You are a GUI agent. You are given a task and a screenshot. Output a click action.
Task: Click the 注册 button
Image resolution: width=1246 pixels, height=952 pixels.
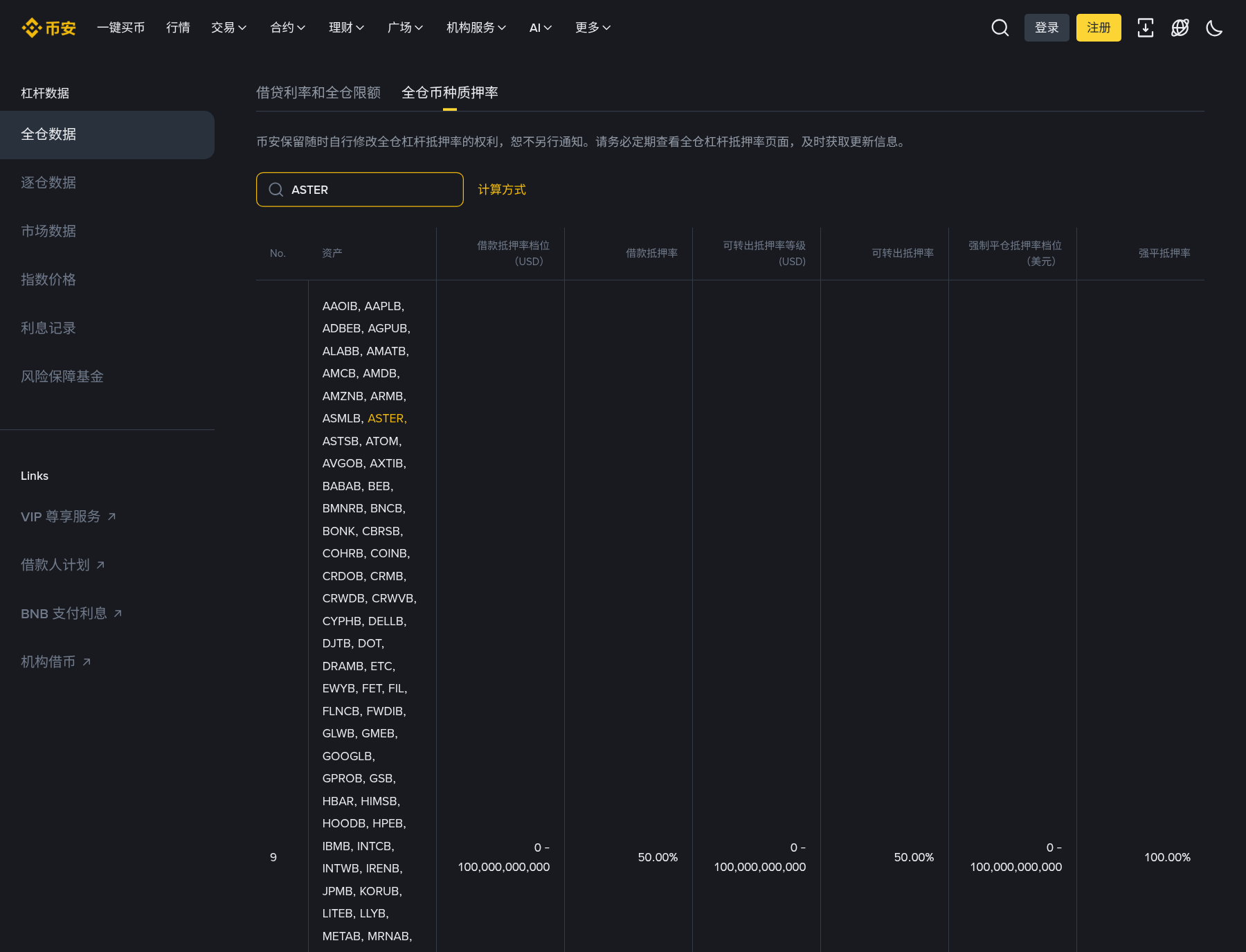(1099, 28)
